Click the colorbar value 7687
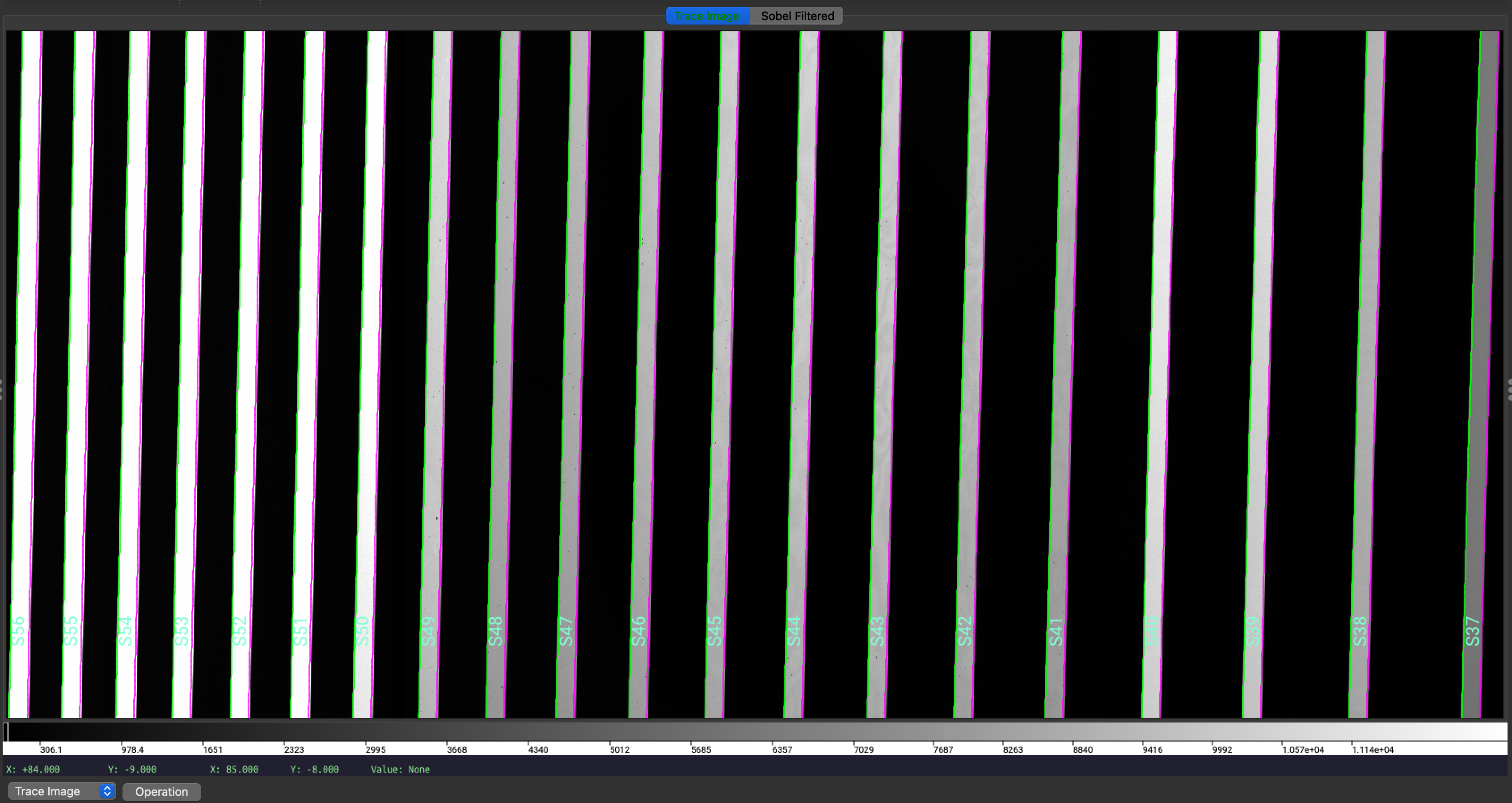The image size is (1512, 803). click(x=943, y=750)
